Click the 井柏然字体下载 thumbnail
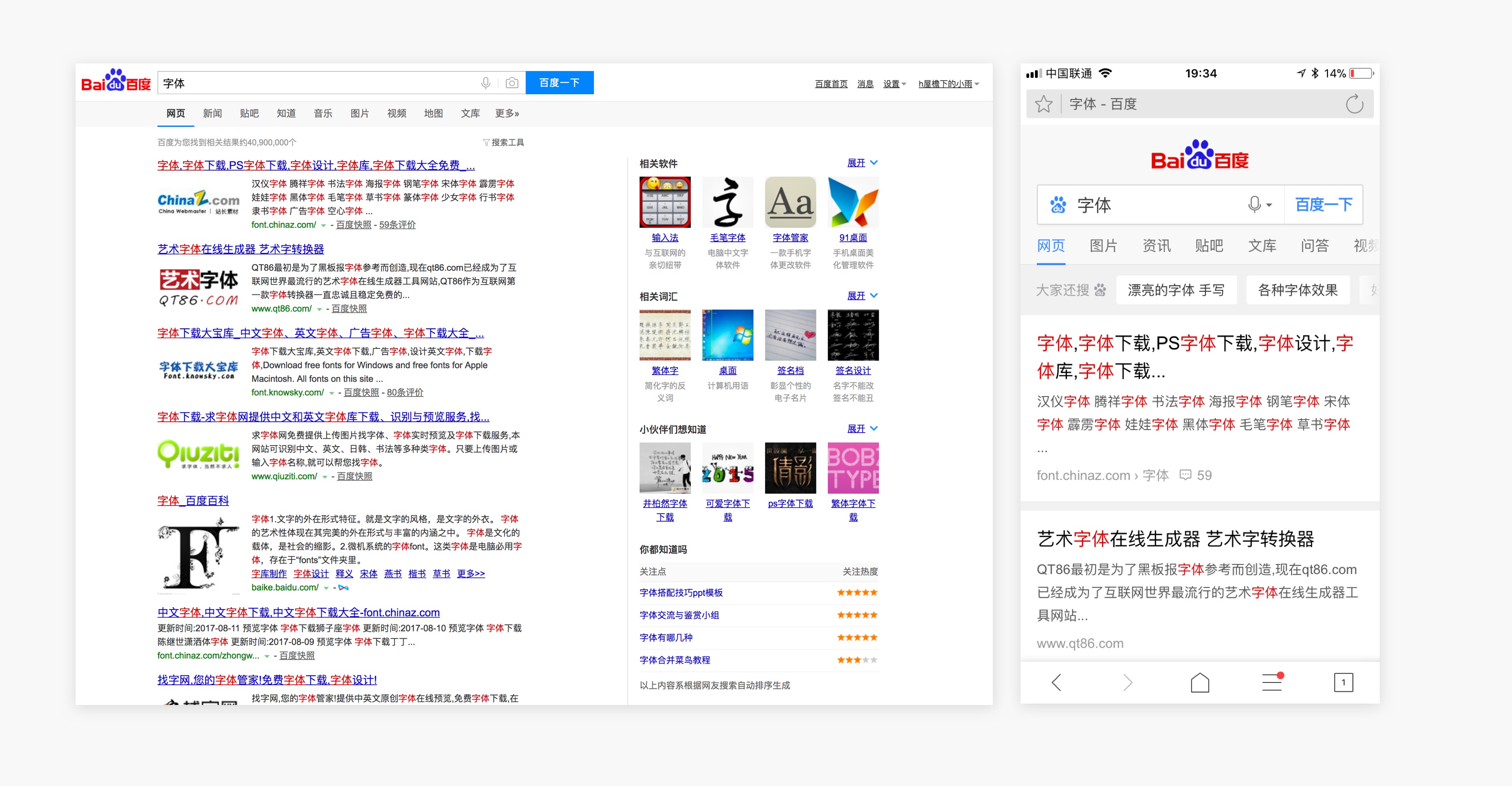1512x786 pixels. (x=665, y=468)
